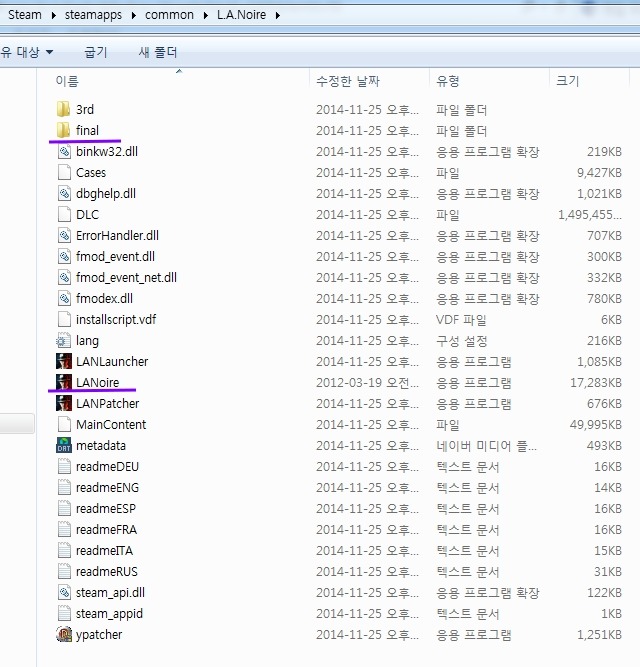Expand the arrow after Steam breadcrumb

pos(54,15)
